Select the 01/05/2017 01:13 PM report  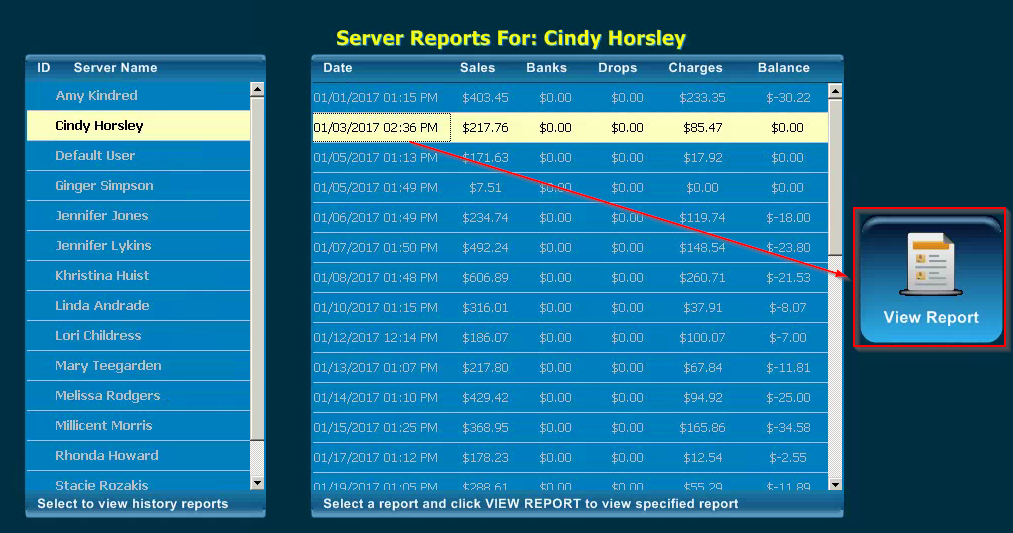tap(570, 158)
